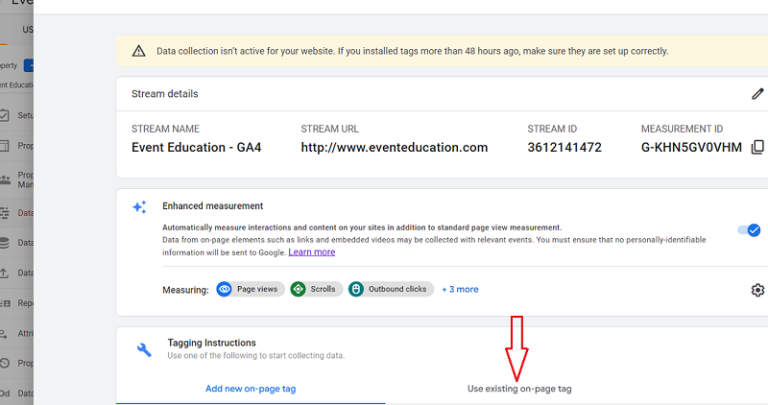768x405 pixels.
Task: Click the 'STREAM URL' label
Action: coord(330,129)
